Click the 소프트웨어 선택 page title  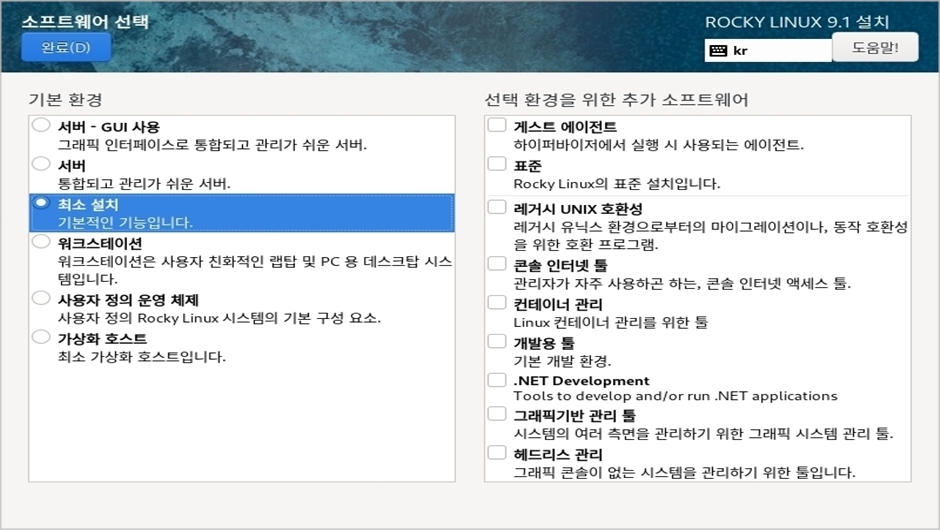pyautogui.click(x=85, y=22)
